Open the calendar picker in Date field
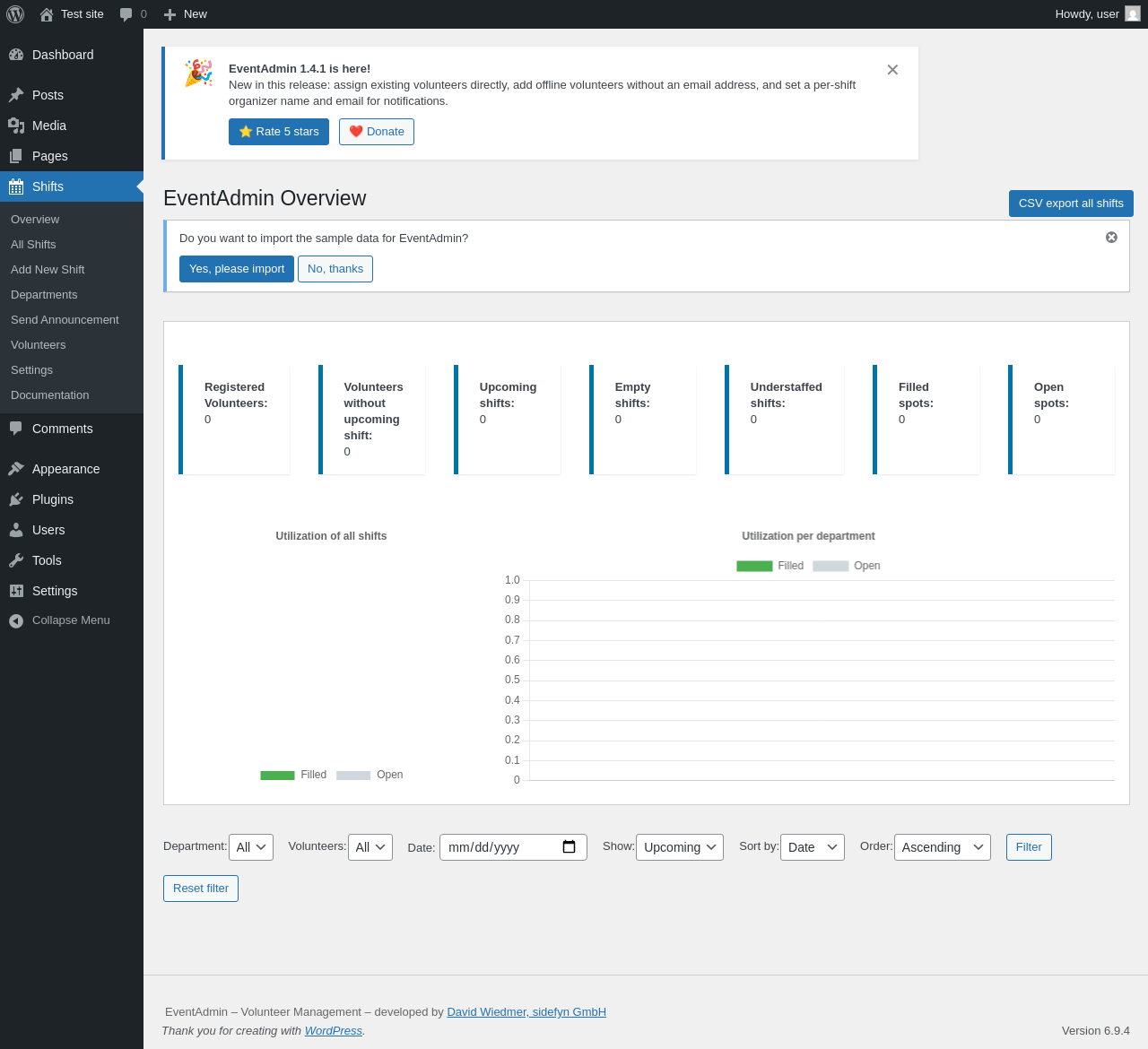Screen dimensions: 1148x1049 click(x=569, y=847)
